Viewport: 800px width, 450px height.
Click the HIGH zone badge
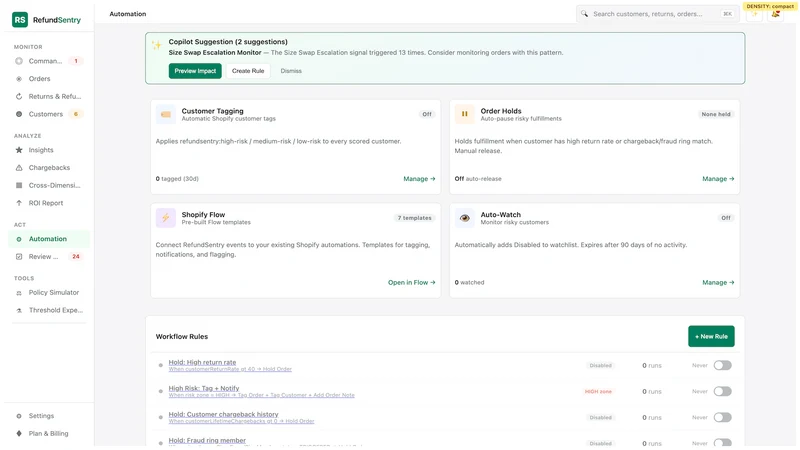pos(598,392)
